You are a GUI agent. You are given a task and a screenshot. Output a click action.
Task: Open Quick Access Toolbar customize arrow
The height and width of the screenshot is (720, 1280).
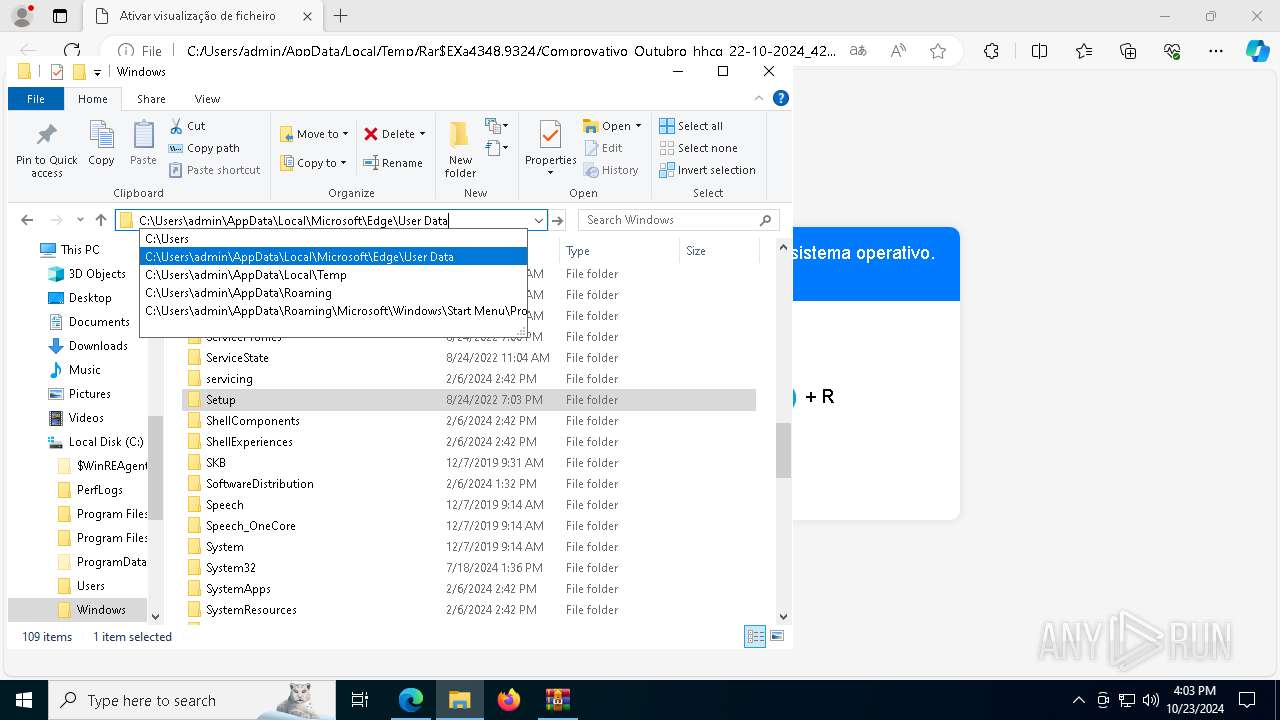pyautogui.click(x=97, y=72)
